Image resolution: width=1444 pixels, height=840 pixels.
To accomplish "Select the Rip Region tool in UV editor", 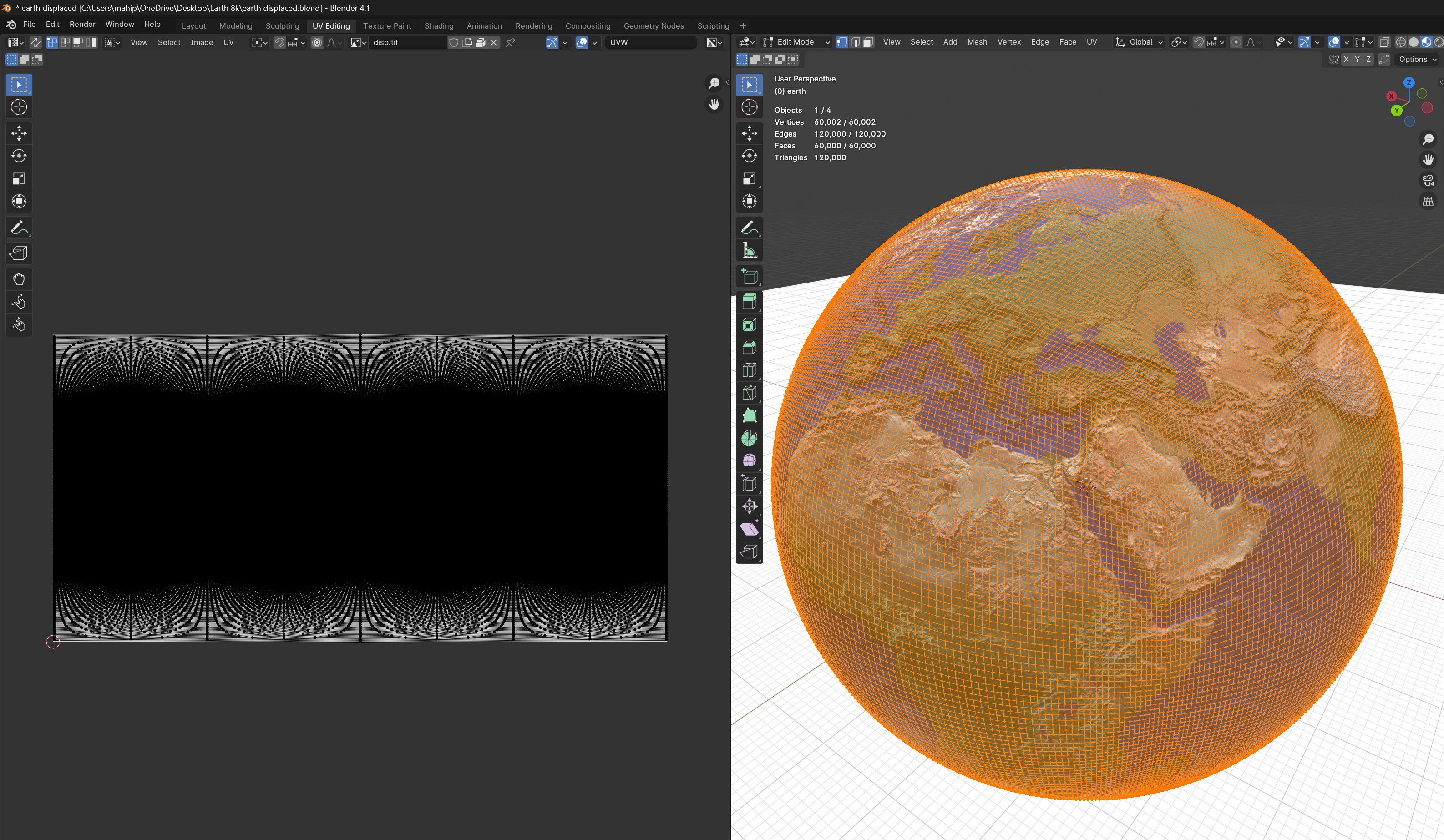I will (19, 253).
